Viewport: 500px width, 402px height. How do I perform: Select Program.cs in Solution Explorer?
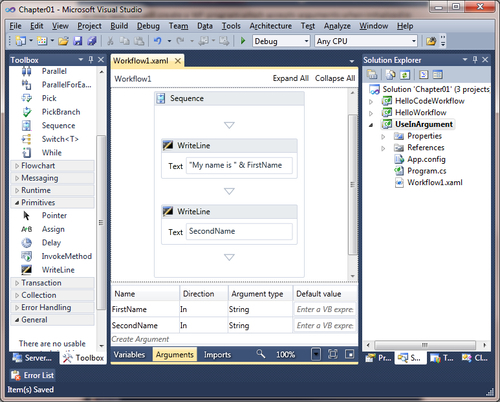[x=427, y=171]
